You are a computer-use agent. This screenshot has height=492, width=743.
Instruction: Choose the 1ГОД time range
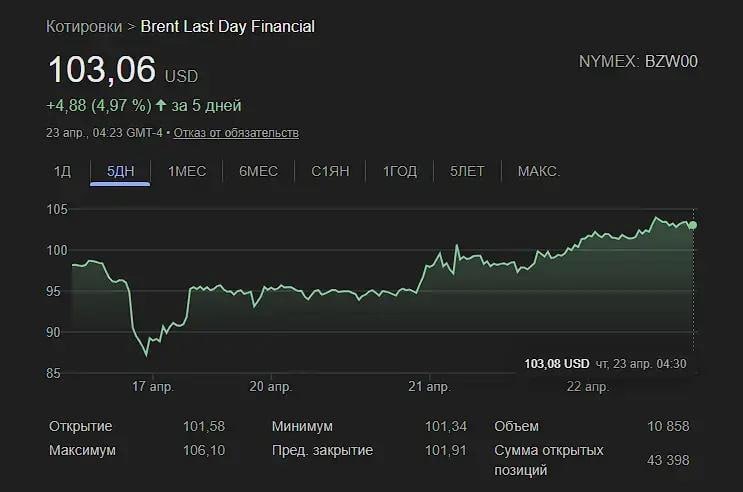pos(400,172)
